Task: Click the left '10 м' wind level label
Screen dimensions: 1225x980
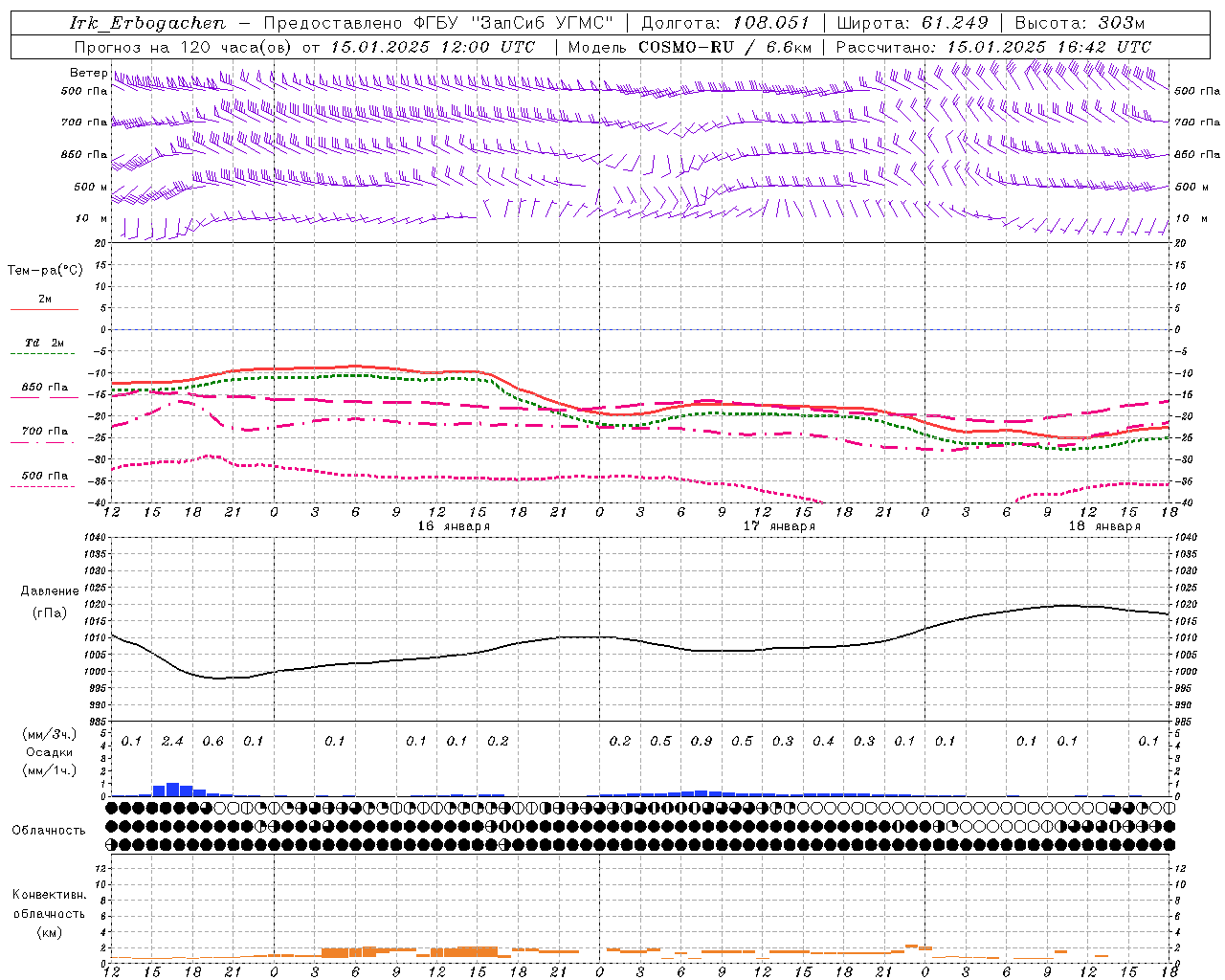Action: tap(92, 219)
